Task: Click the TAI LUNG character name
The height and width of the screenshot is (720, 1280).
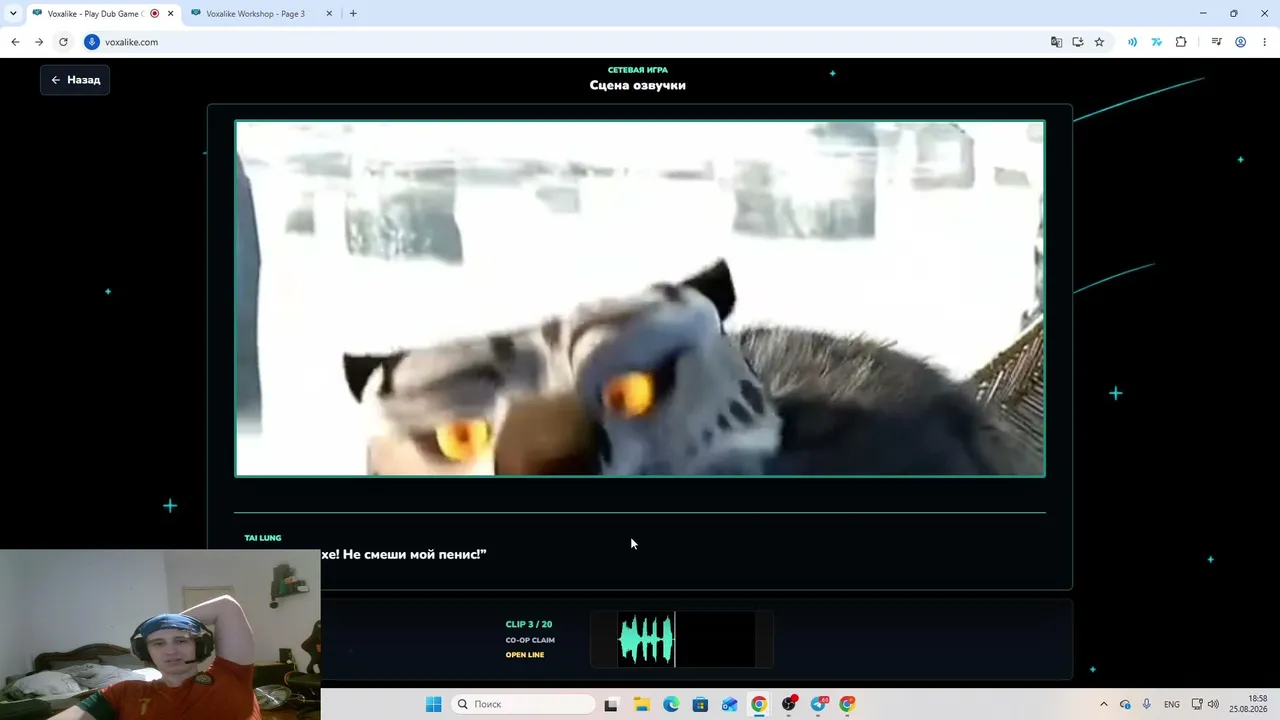Action: [x=263, y=538]
